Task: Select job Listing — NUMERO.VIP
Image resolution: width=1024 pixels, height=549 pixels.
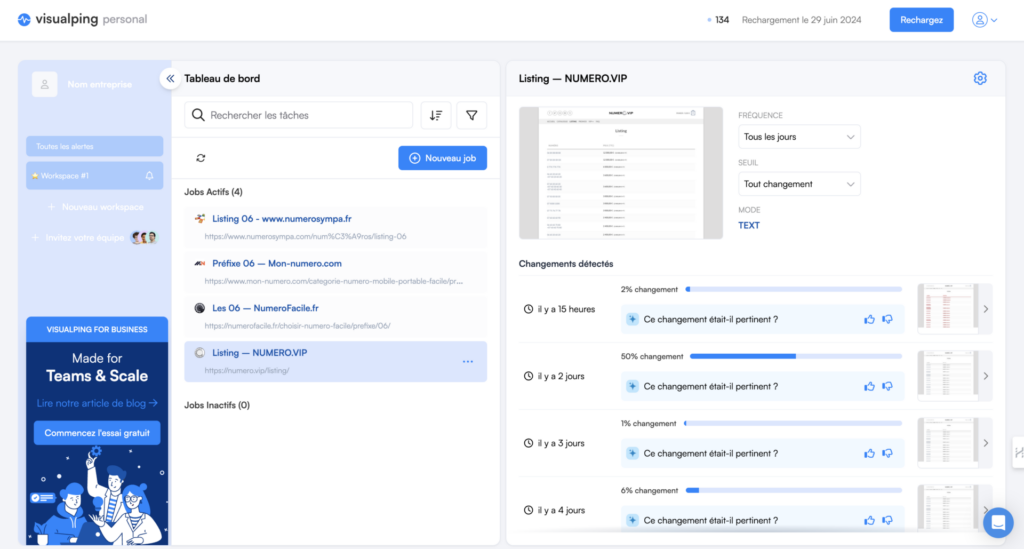Action: click(335, 361)
